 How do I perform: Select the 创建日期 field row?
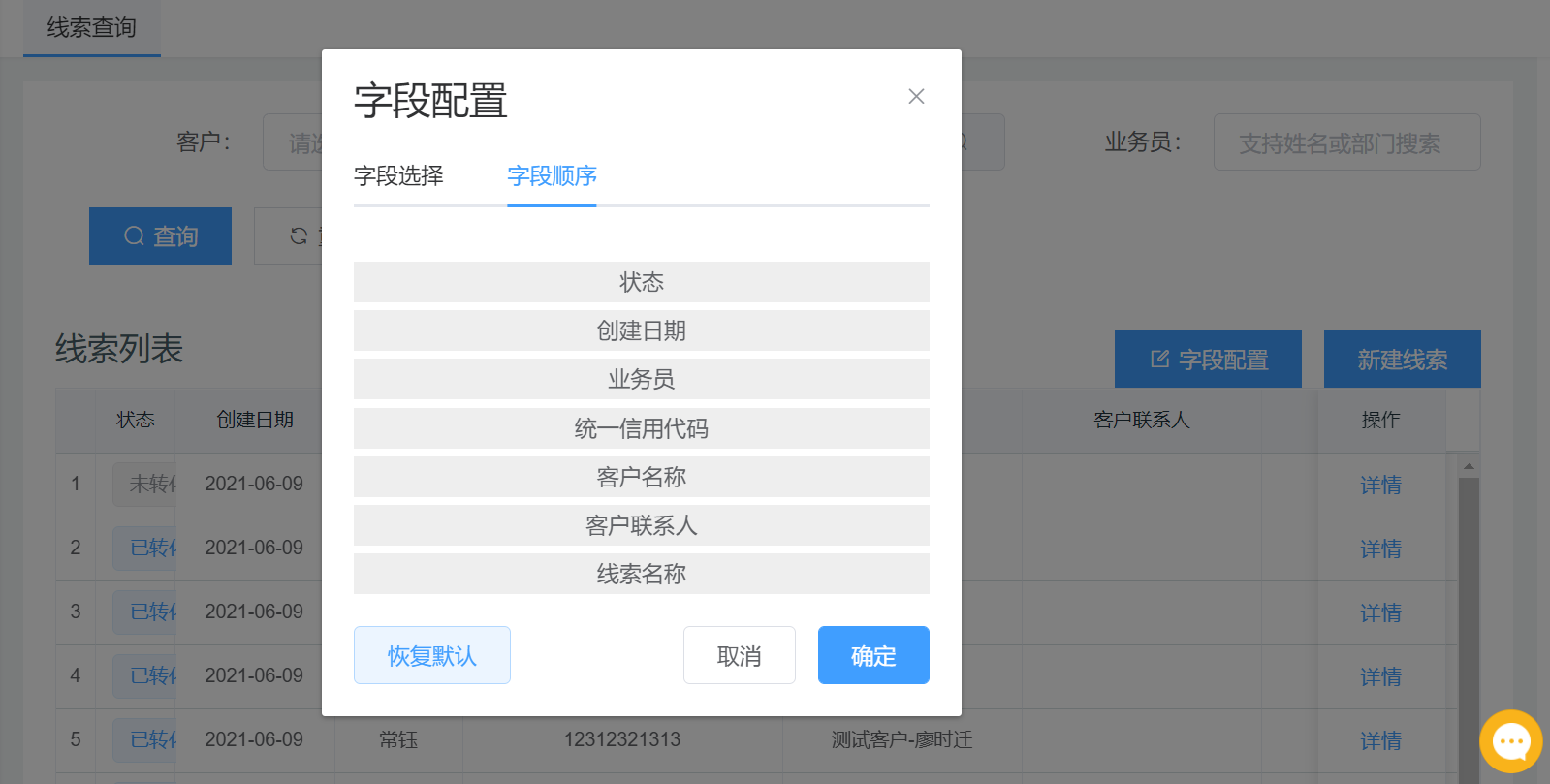[x=641, y=330]
